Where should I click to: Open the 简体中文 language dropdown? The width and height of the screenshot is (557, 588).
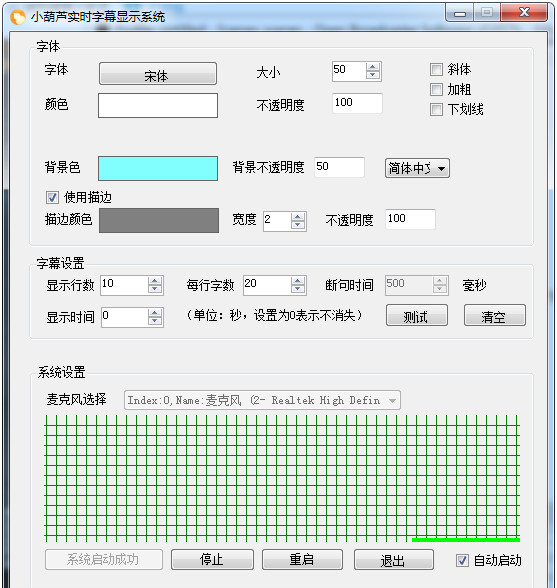click(417, 168)
